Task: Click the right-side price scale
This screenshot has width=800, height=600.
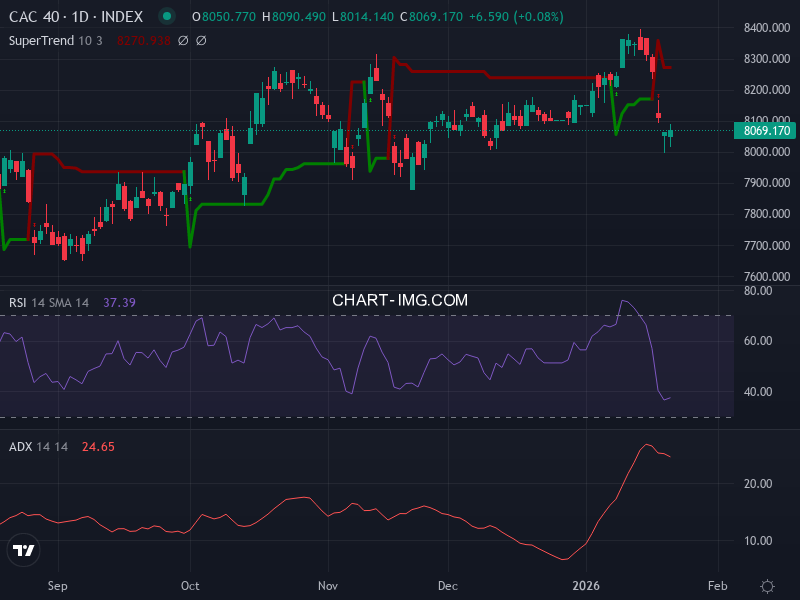Action: click(x=763, y=200)
